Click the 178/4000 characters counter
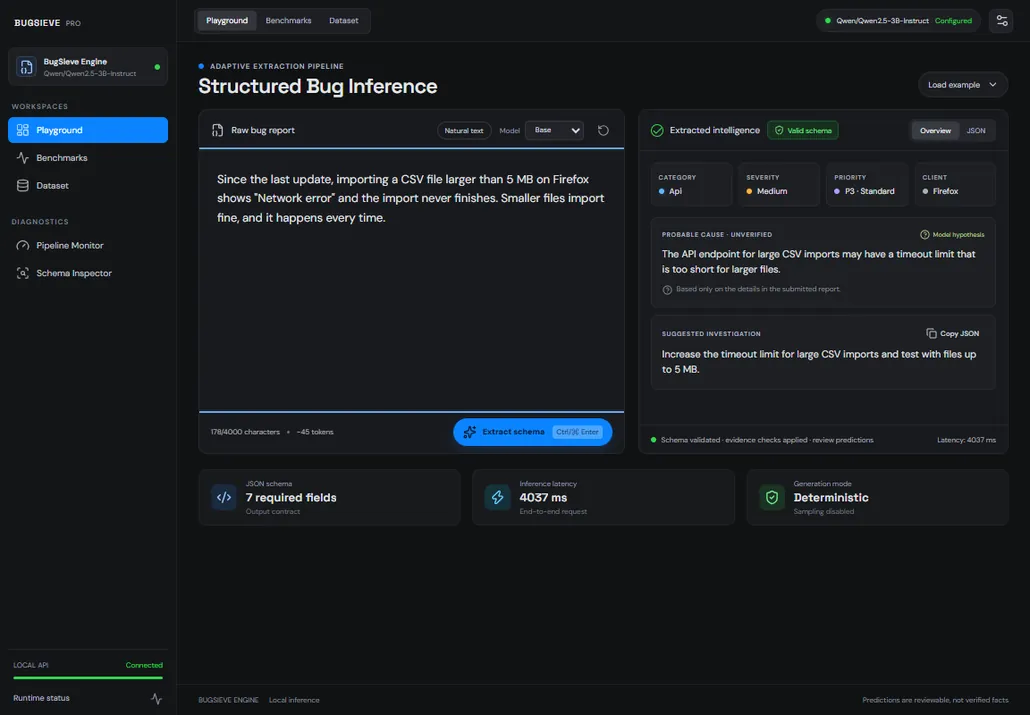Viewport: 1030px width, 715px height. [245, 432]
